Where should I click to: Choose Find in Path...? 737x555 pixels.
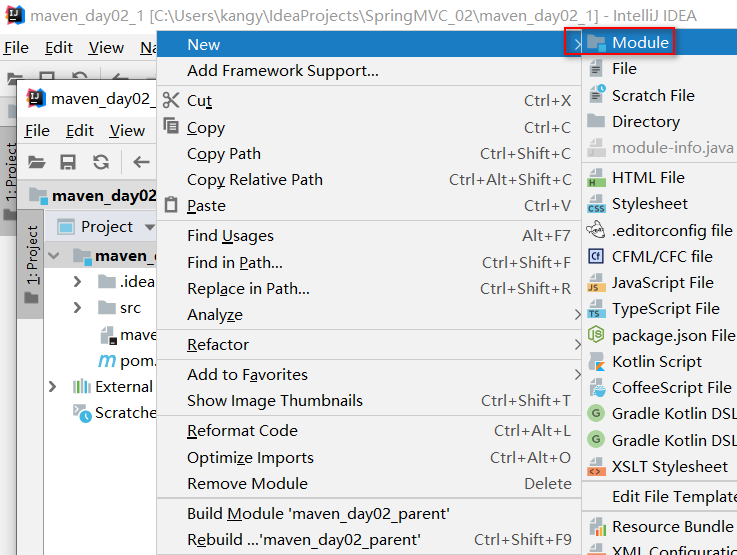[369, 262]
